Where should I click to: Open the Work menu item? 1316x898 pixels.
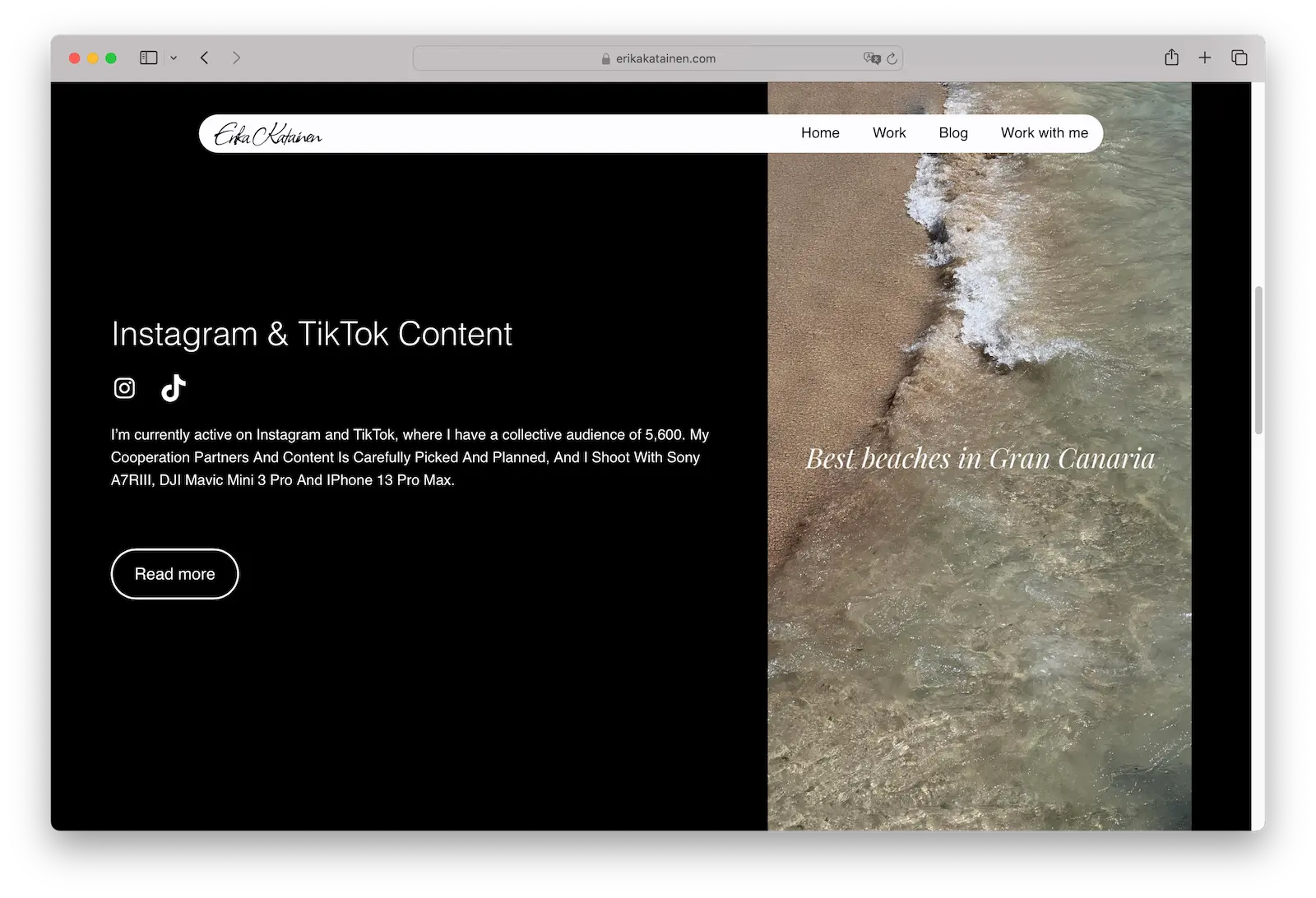pyautogui.click(x=888, y=133)
